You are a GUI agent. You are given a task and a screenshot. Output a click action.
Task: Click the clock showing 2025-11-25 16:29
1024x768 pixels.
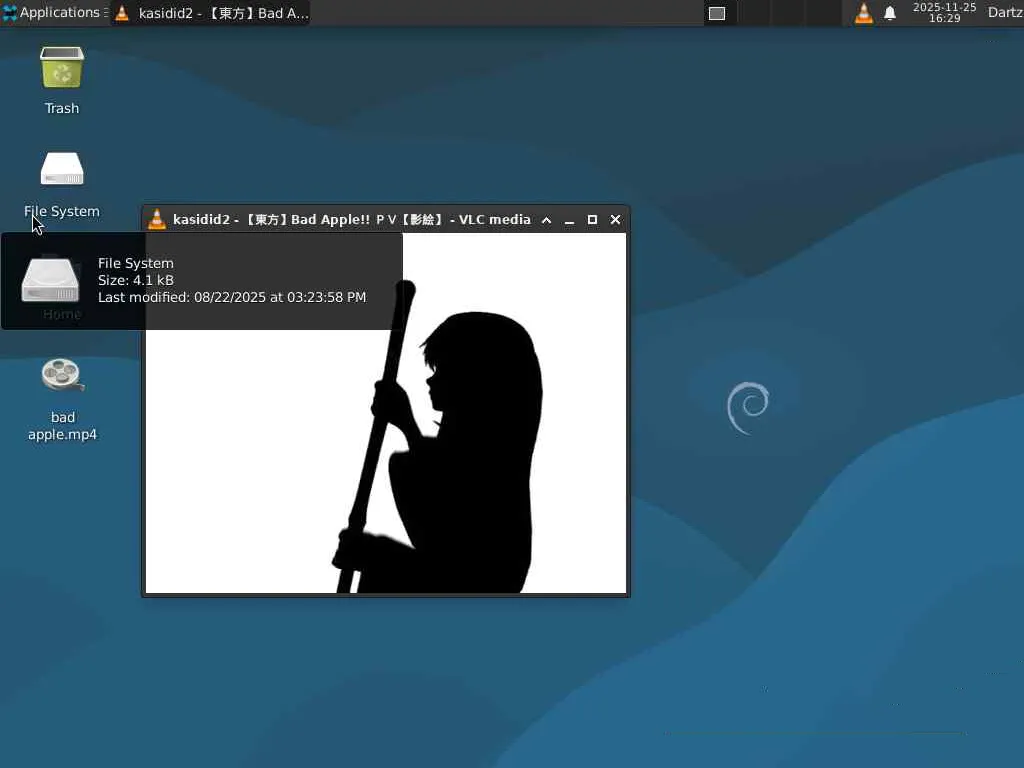pos(944,12)
